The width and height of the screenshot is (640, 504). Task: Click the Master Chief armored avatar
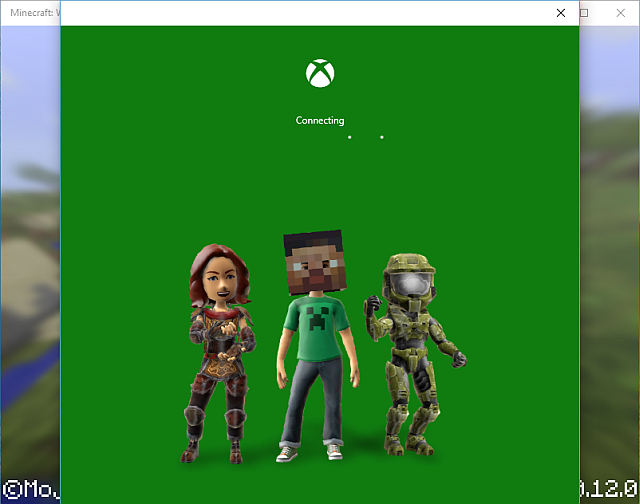point(415,354)
